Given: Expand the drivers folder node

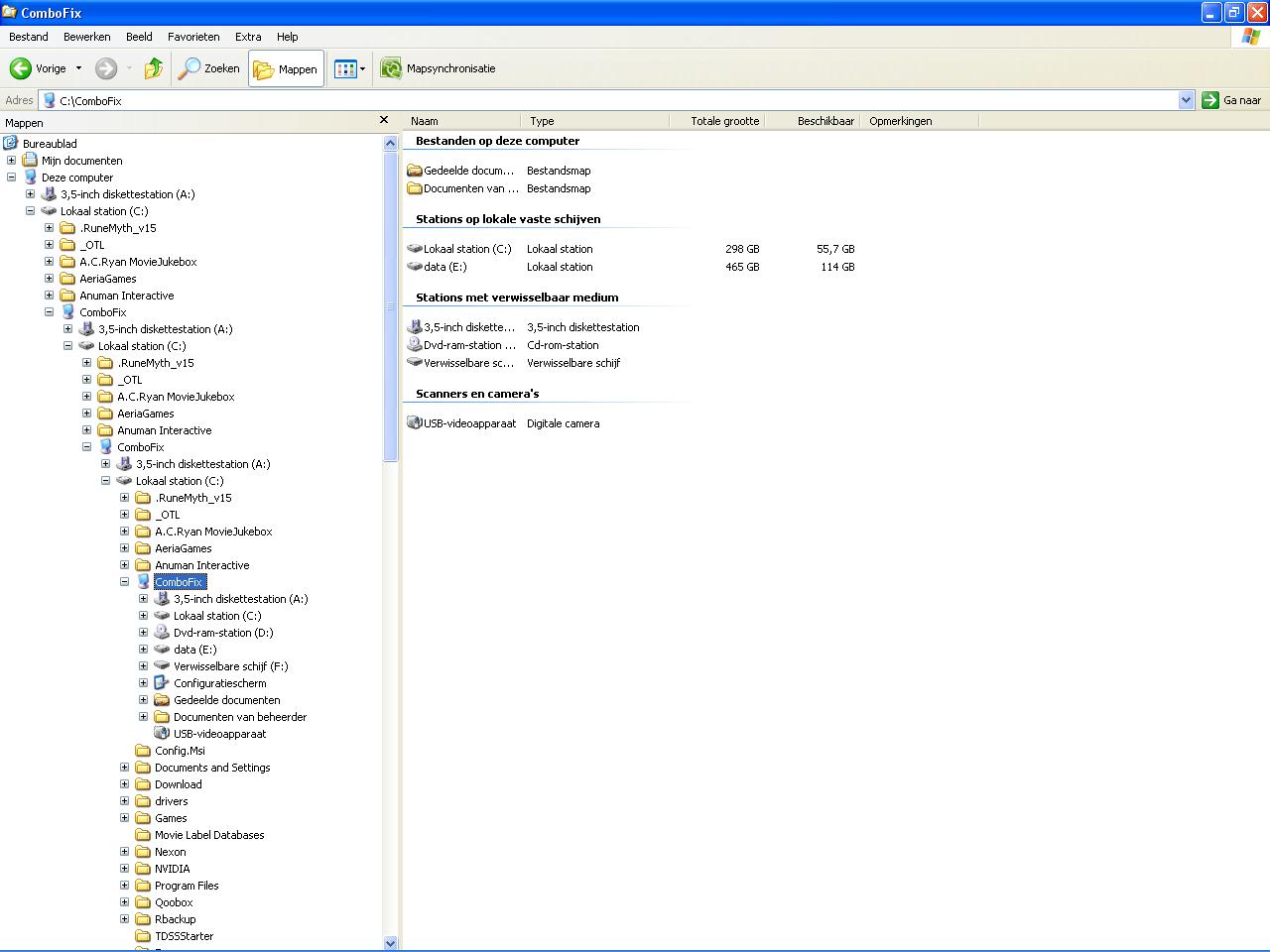Looking at the screenshot, I should tap(124, 801).
